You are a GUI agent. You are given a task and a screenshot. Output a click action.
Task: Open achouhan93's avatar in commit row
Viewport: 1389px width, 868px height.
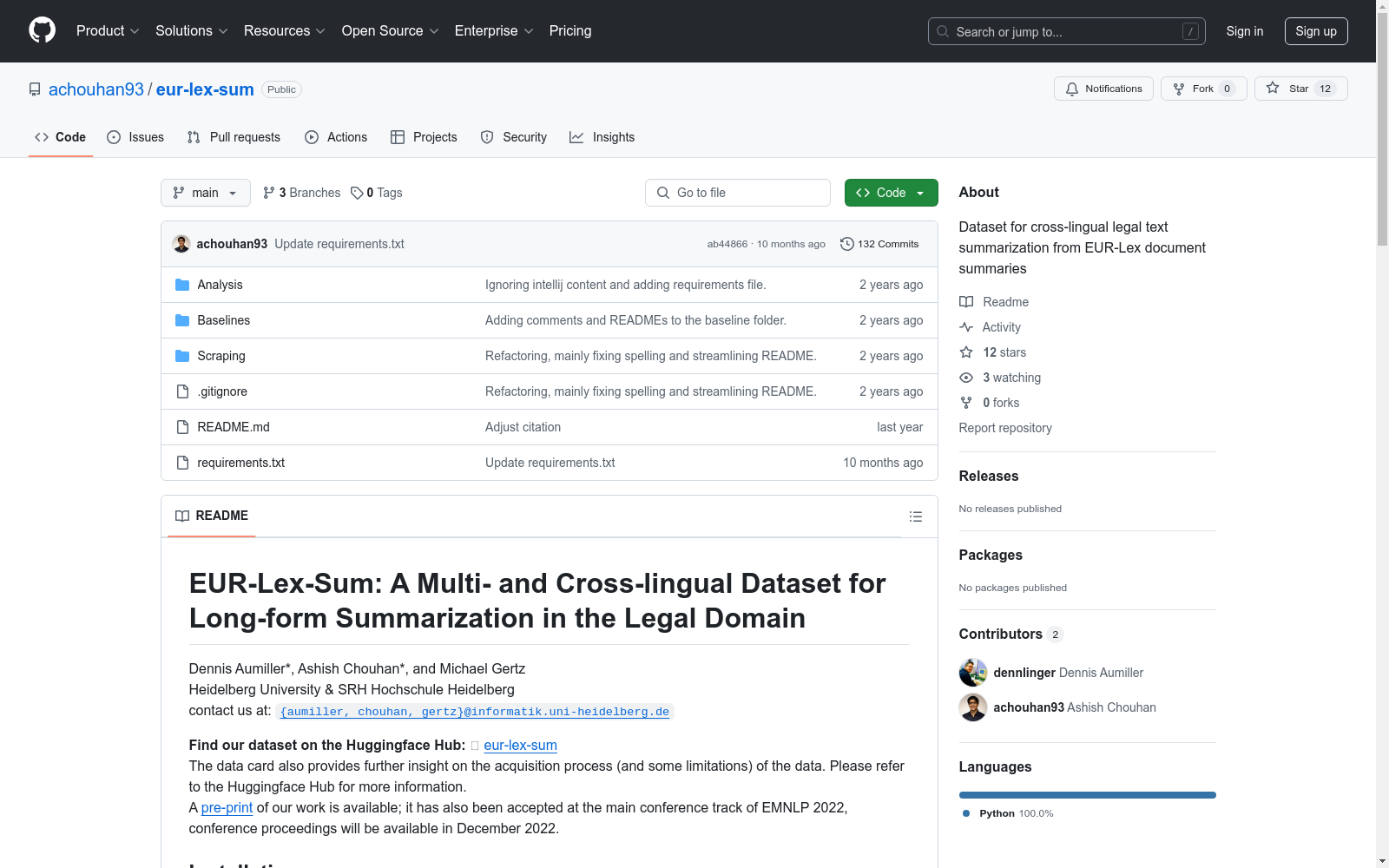(181, 244)
